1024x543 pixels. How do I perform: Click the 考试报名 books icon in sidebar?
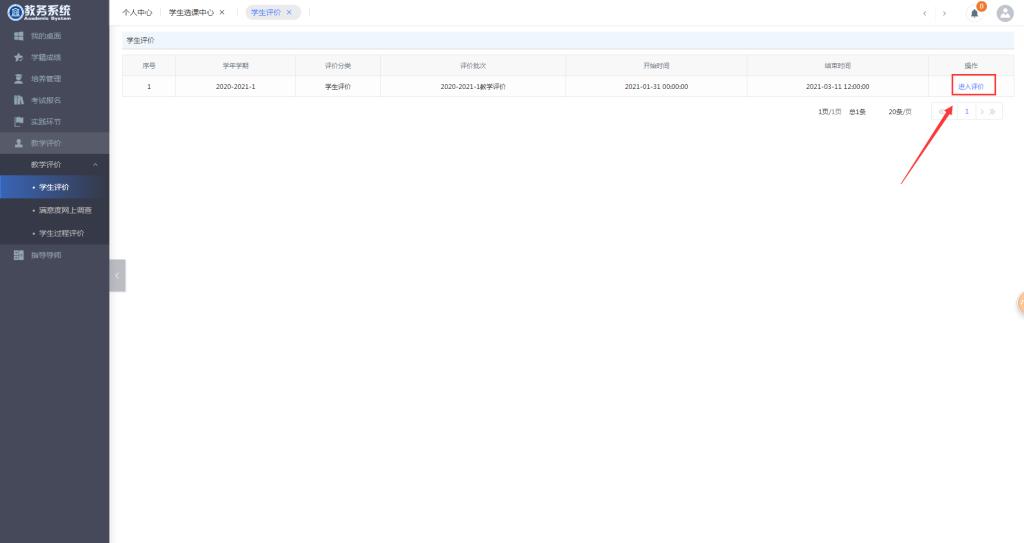click(x=18, y=100)
